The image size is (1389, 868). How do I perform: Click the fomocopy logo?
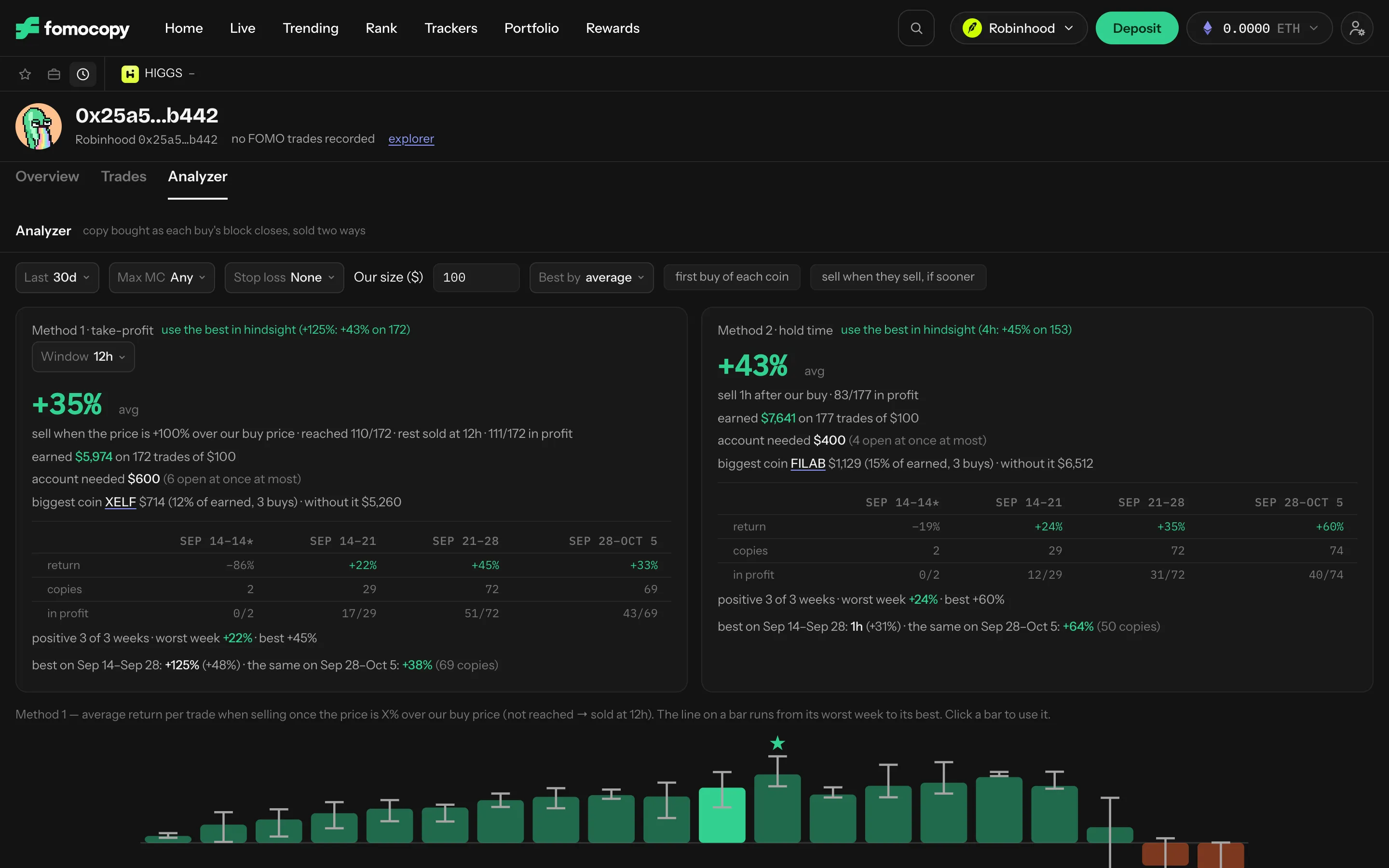tap(72, 28)
